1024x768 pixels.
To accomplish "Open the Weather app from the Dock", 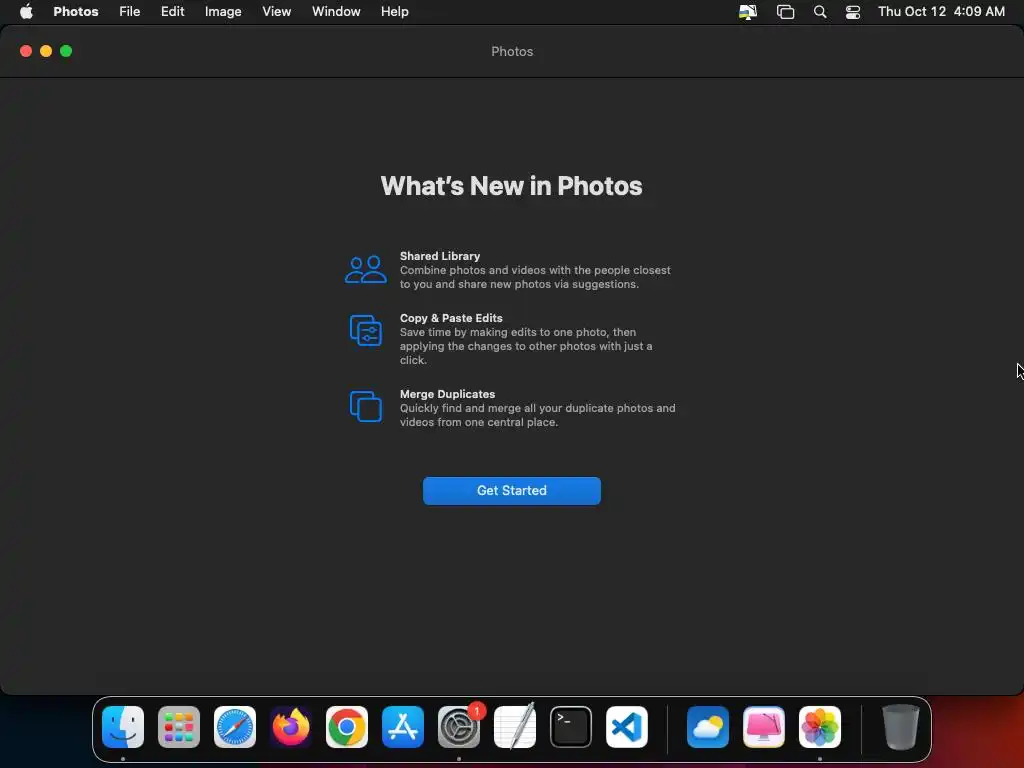I will (708, 727).
